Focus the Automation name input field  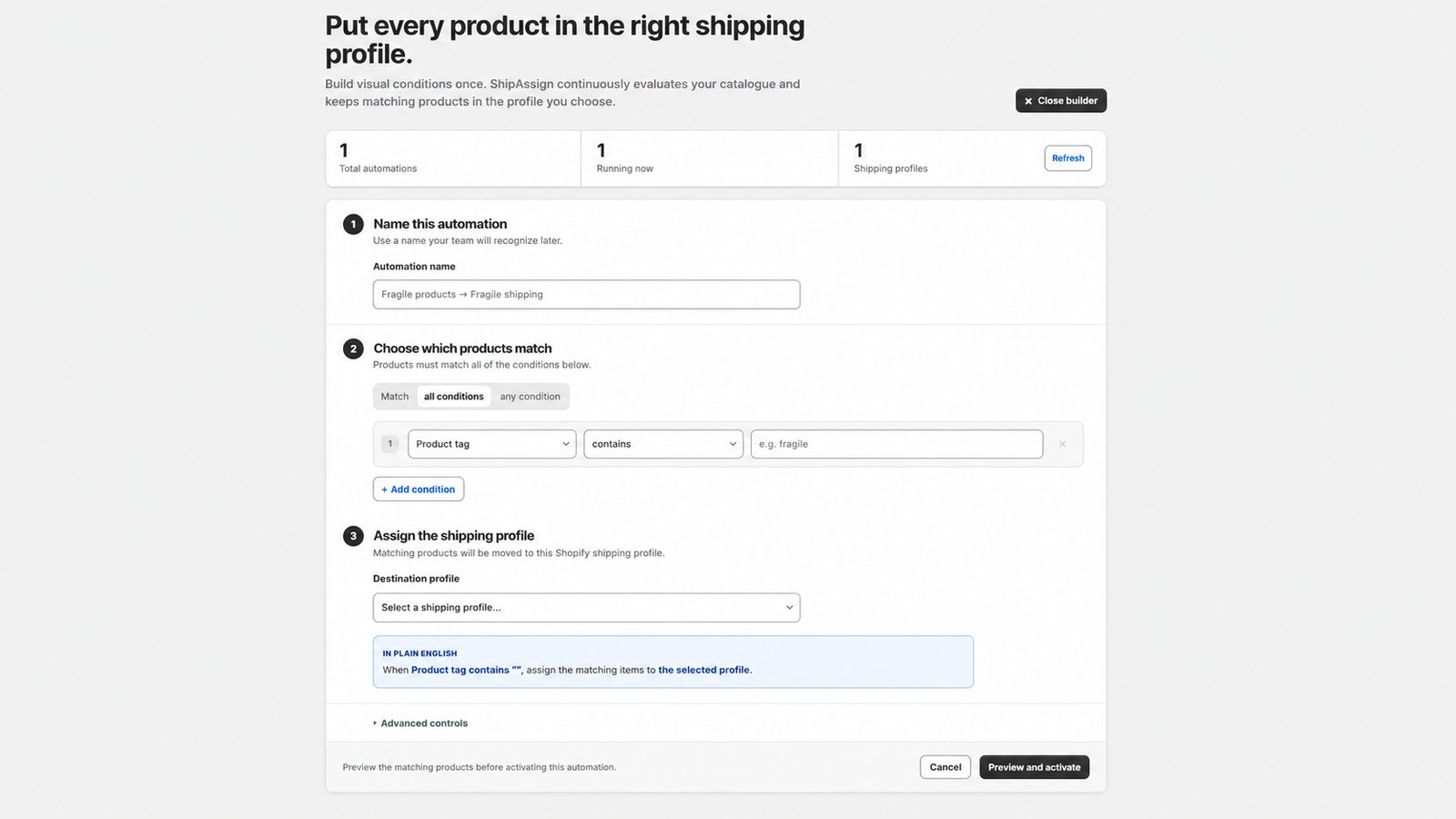point(586,295)
